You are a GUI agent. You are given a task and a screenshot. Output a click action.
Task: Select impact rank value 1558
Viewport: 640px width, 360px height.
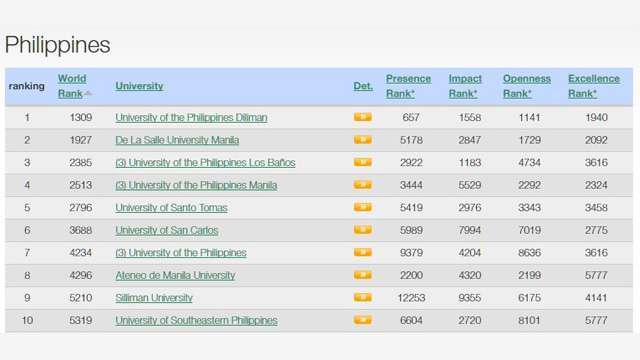(x=470, y=118)
